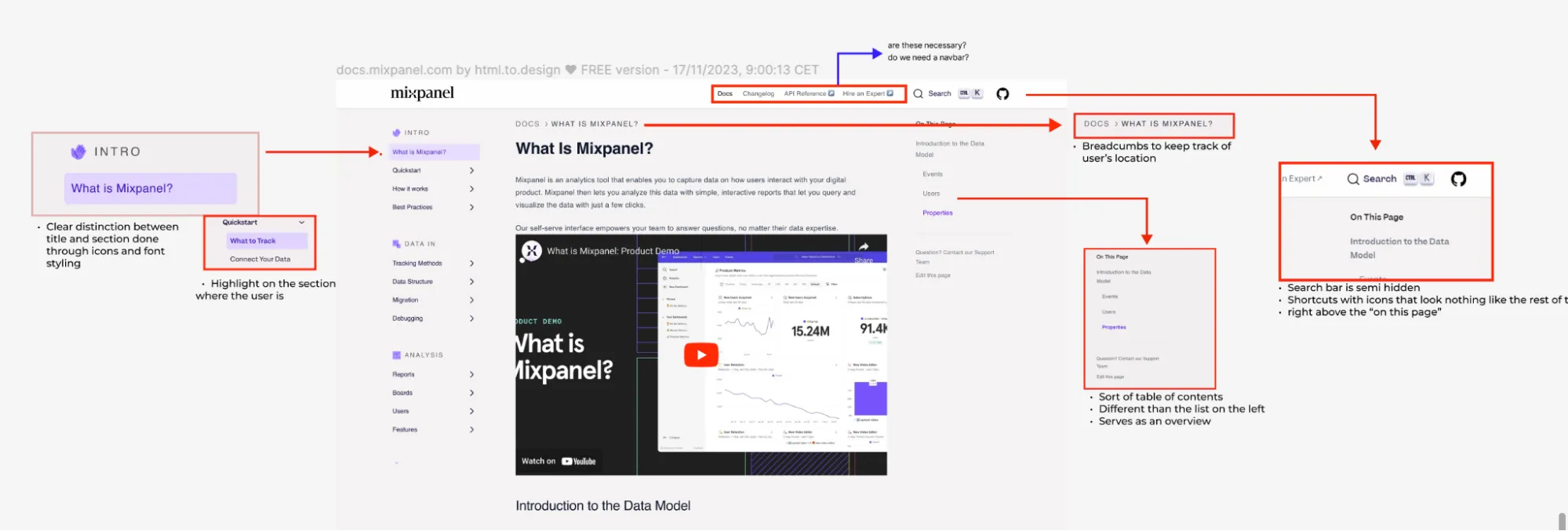This screenshot has width=1568, height=531.
Task: Select the What Is Mixpanel? page heading
Action: 584,148
